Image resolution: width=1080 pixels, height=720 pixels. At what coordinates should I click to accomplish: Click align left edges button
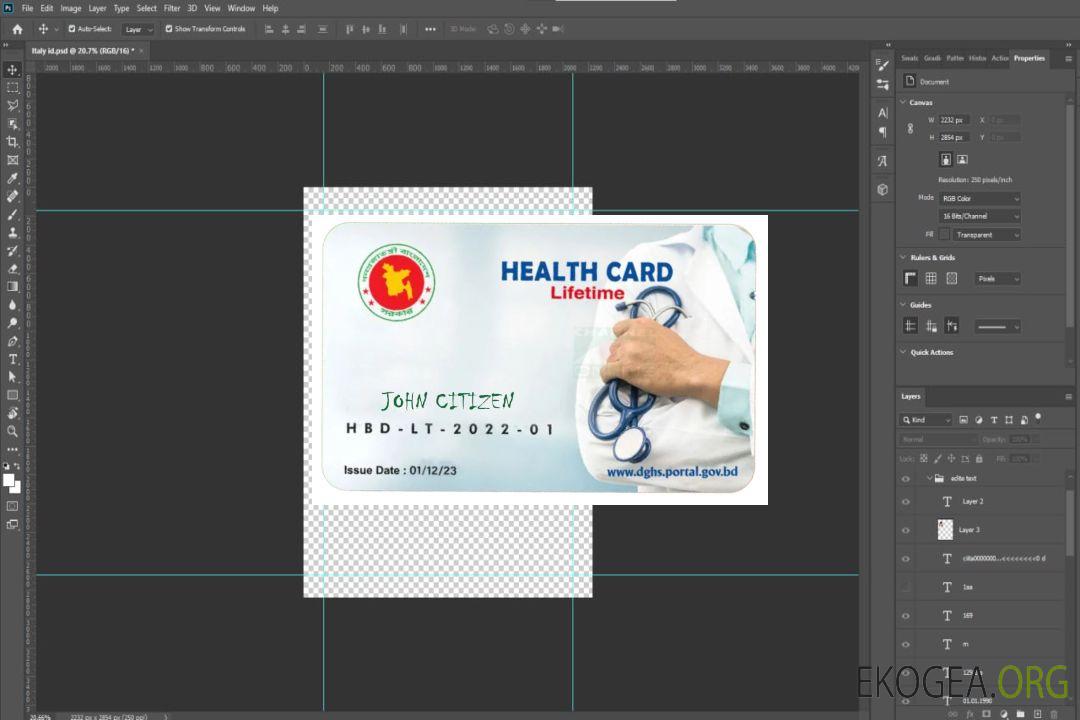tap(269, 29)
